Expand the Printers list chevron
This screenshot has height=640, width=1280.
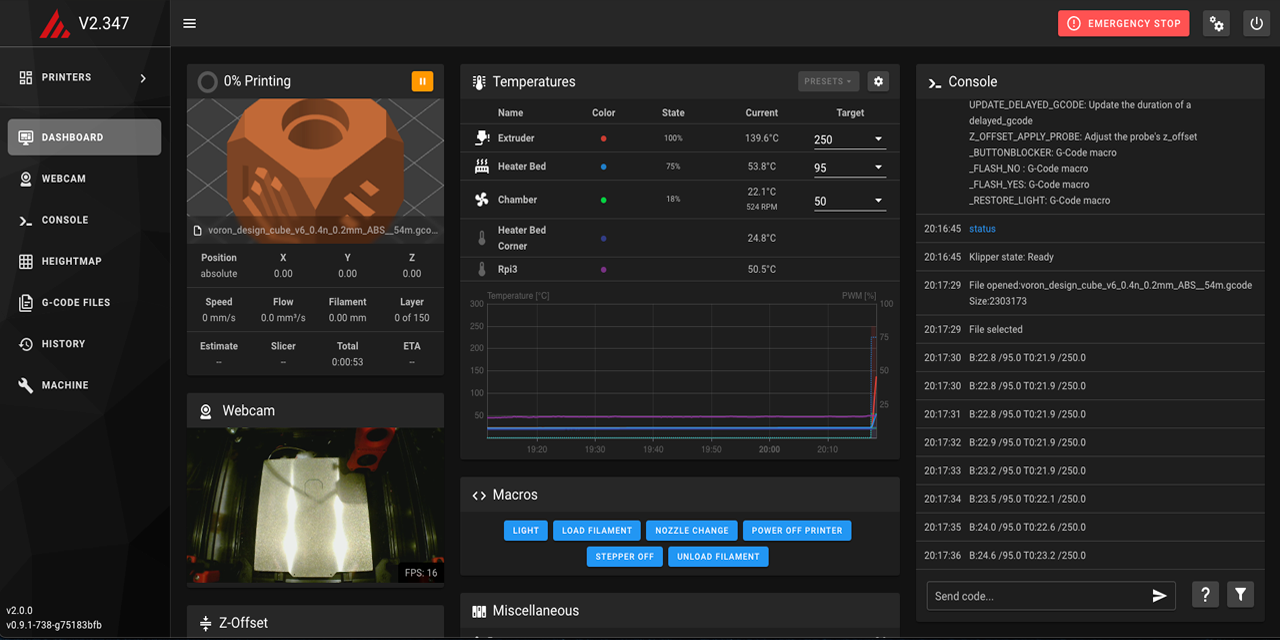click(142, 77)
